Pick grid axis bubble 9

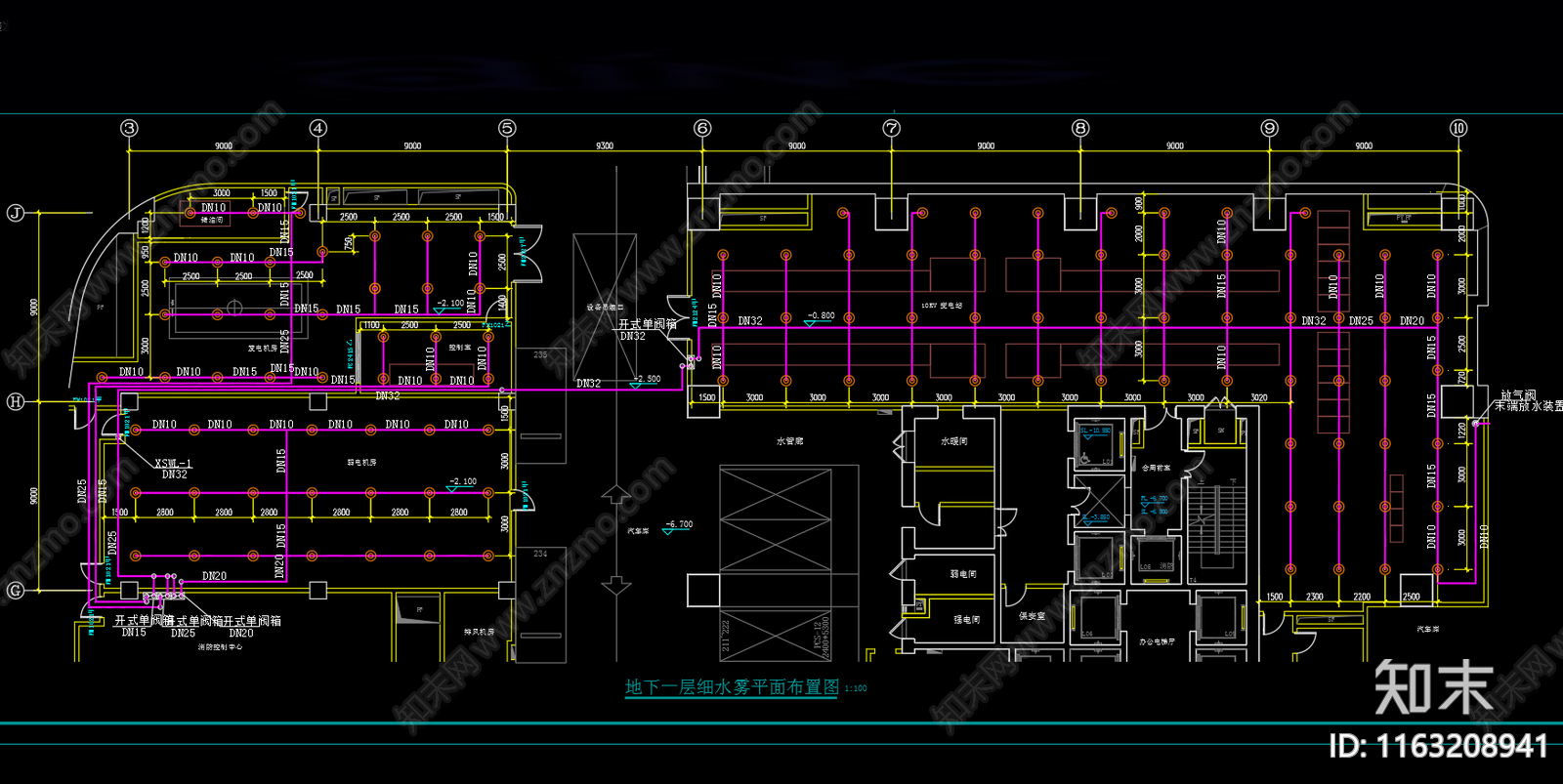click(x=1269, y=128)
